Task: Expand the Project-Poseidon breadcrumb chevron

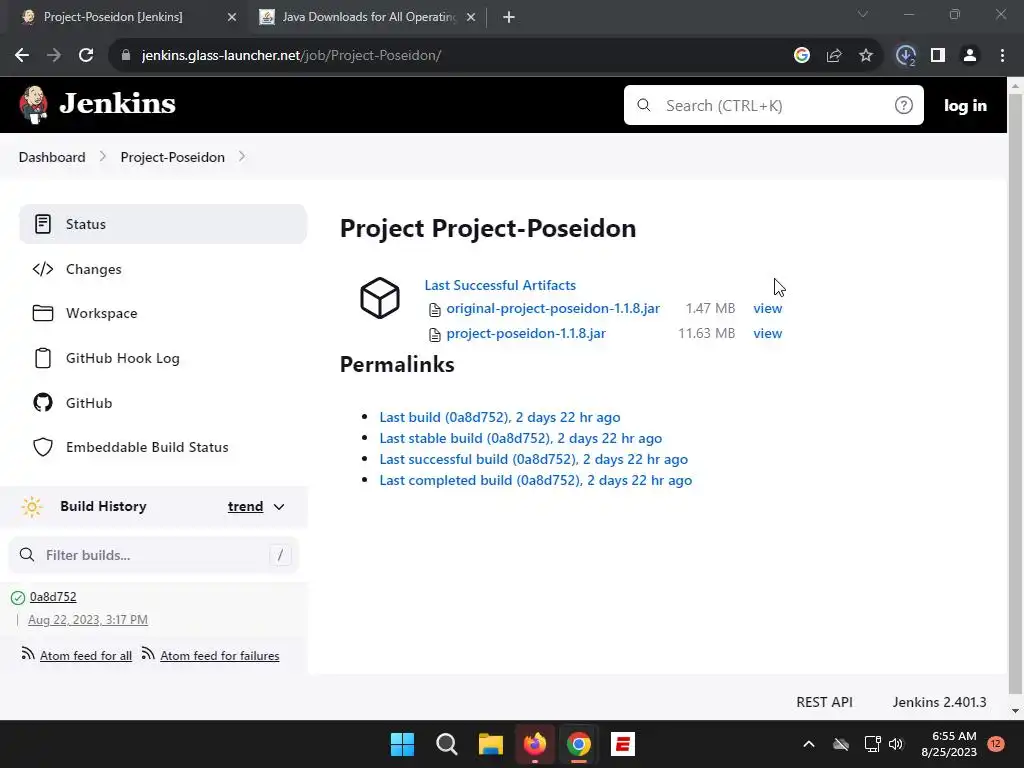Action: tap(242, 157)
